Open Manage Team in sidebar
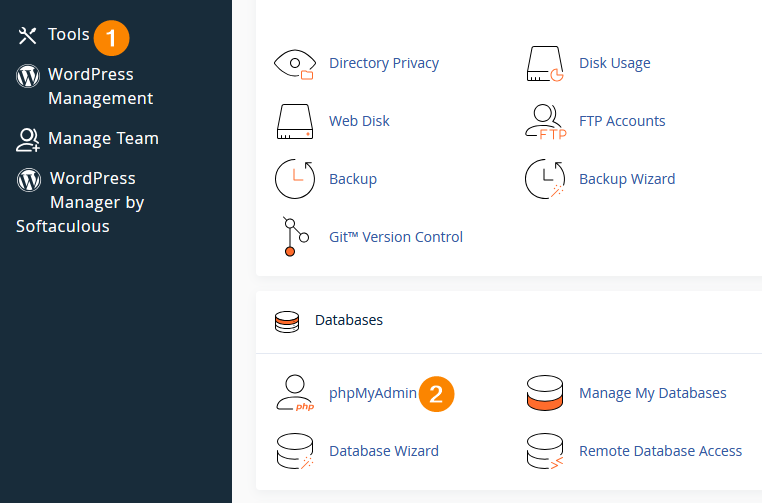762x503 pixels. click(x=103, y=139)
